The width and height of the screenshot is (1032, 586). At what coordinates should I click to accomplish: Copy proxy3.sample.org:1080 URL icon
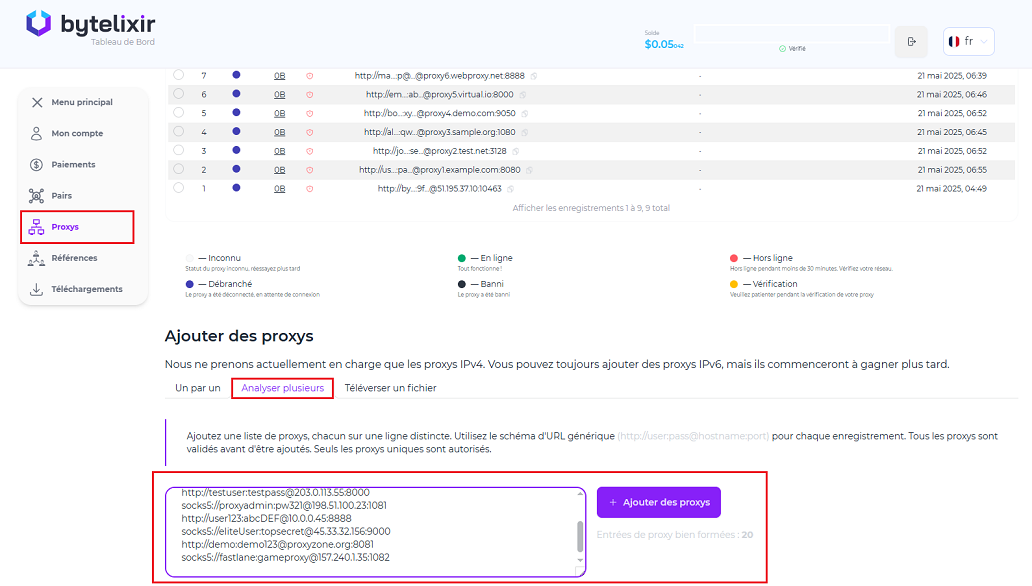525,132
